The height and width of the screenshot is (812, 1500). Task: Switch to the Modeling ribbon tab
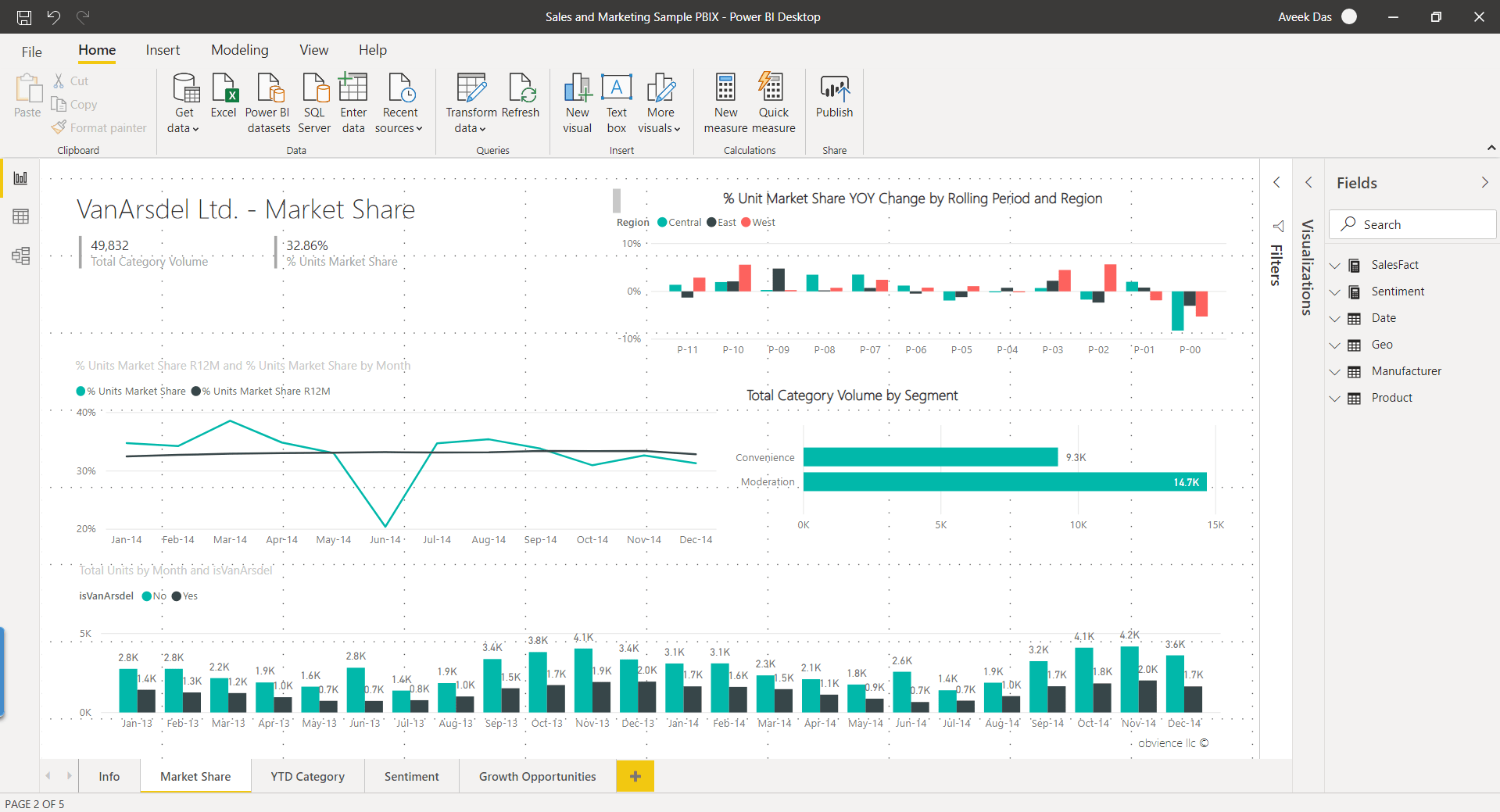click(x=239, y=50)
